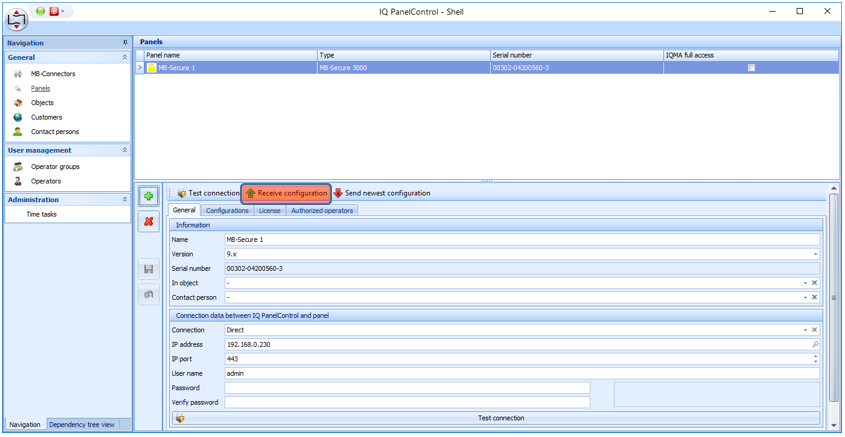The image size is (845, 437).
Task: Click the Password input field
Action: 407,388
